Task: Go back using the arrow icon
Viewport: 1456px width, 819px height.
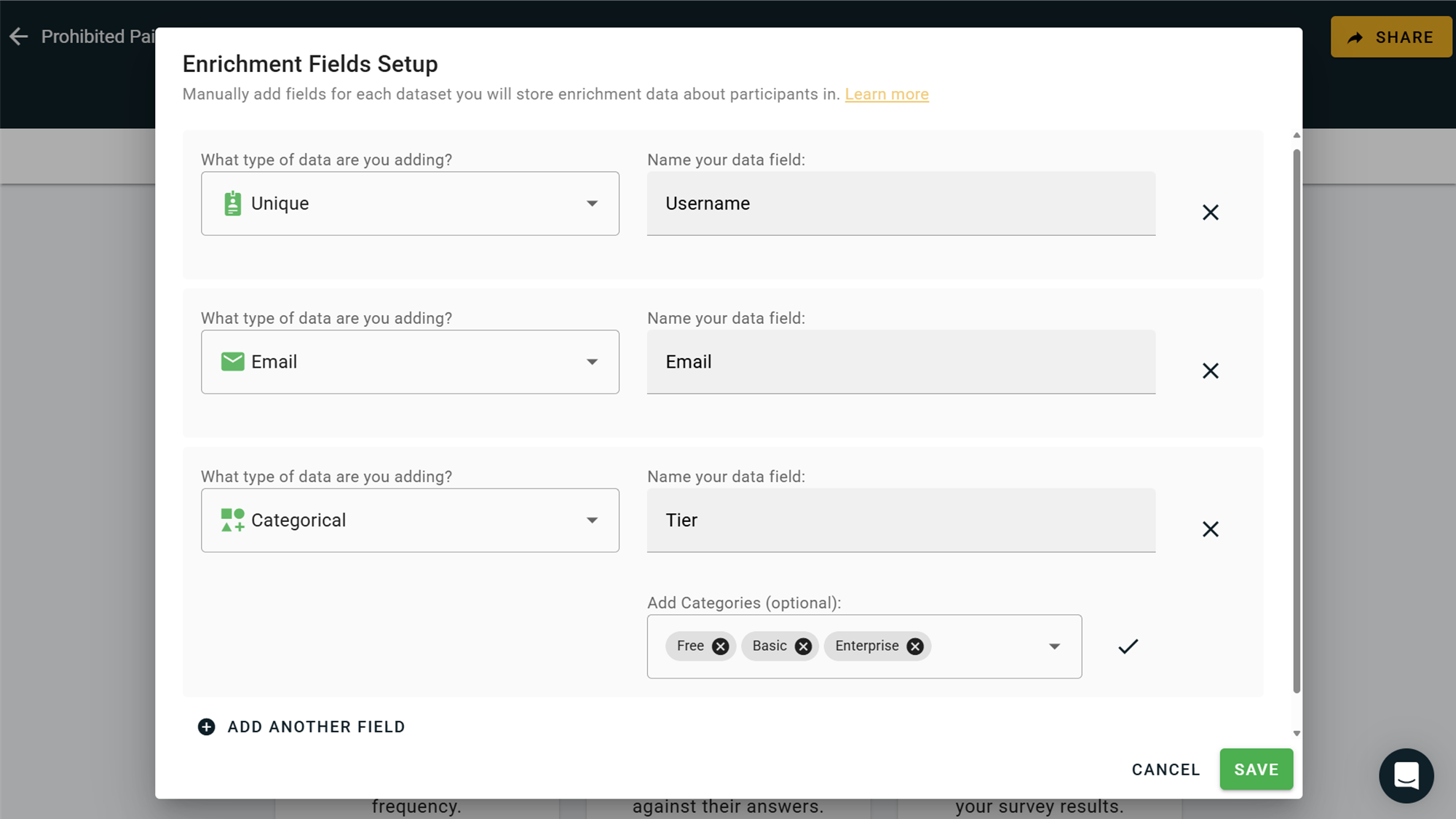Action: pyautogui.click(x=19, y=36)
